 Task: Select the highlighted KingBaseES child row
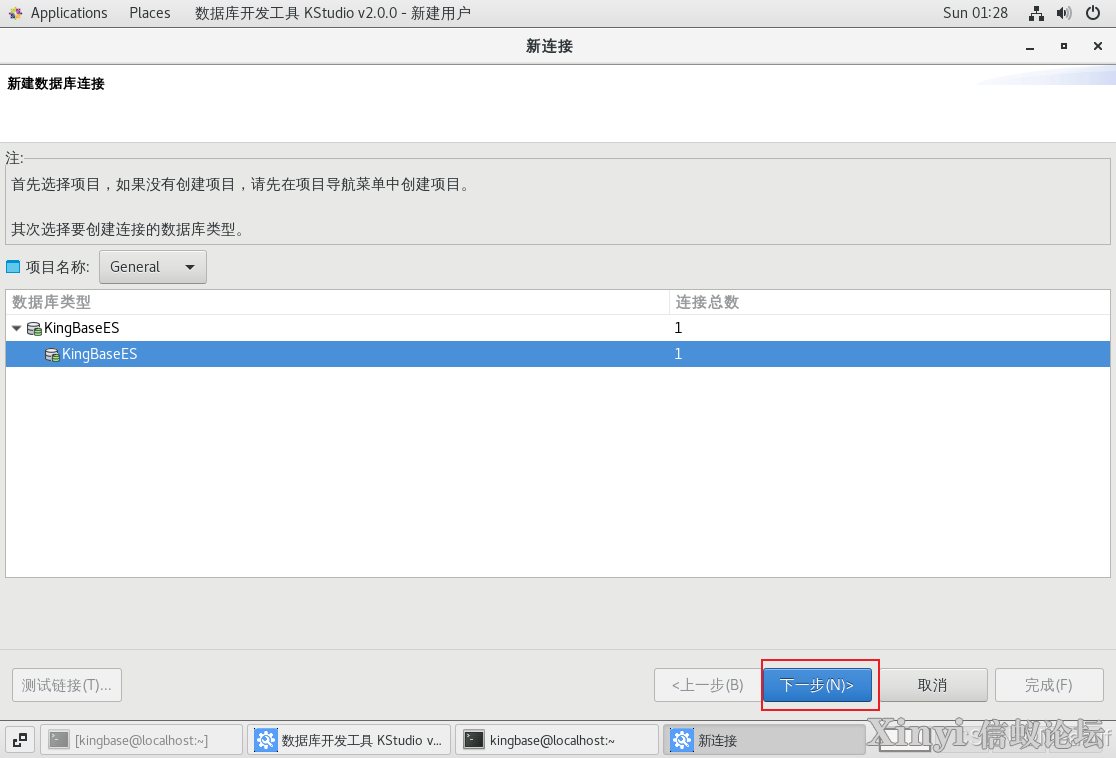(x=558, y=354)
